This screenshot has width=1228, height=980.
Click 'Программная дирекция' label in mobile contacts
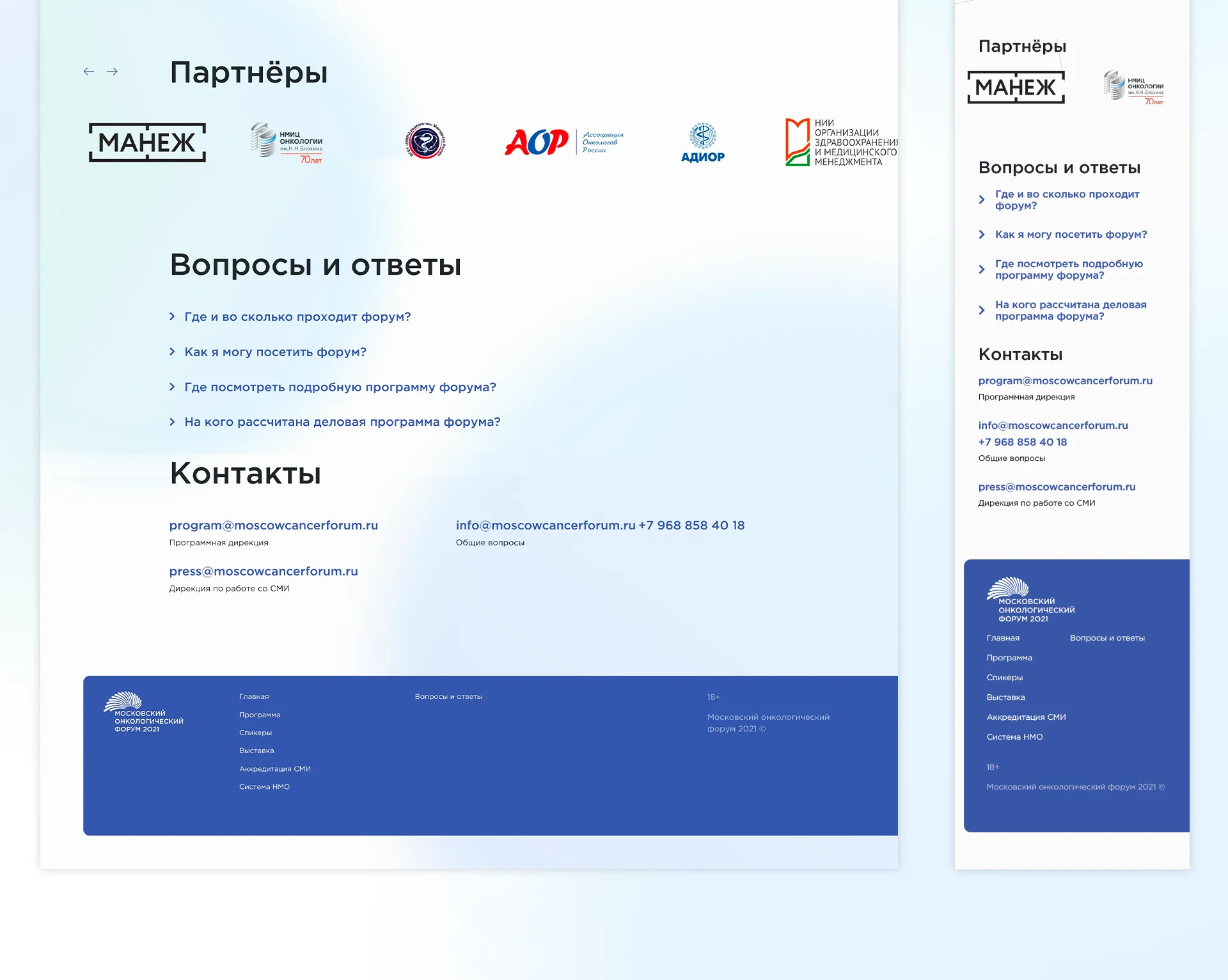[1027, 397]
